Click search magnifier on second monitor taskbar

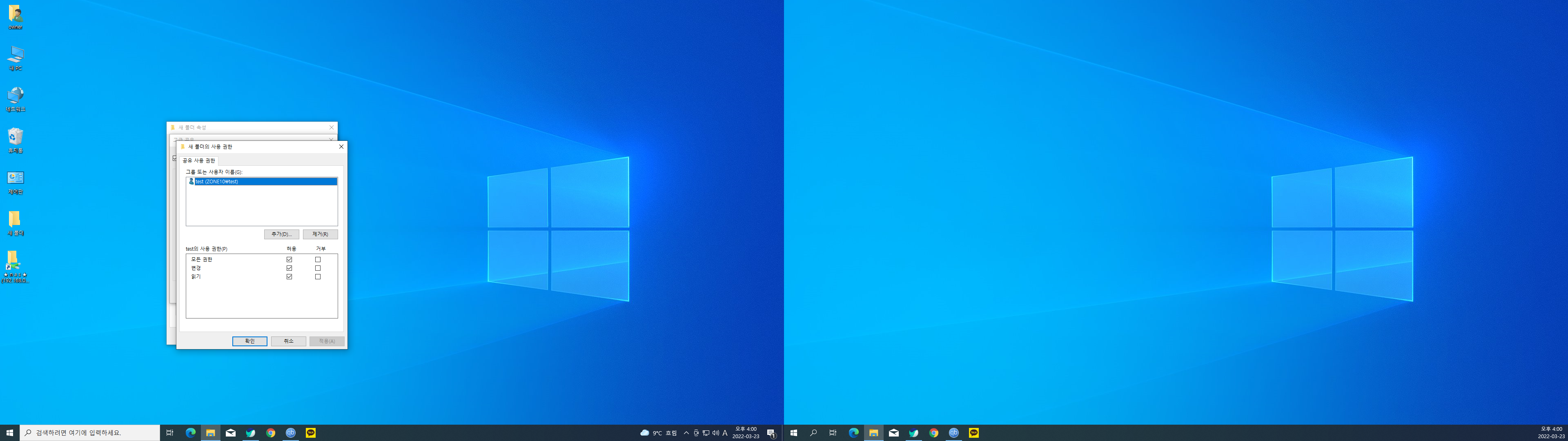tap(813, 433)
